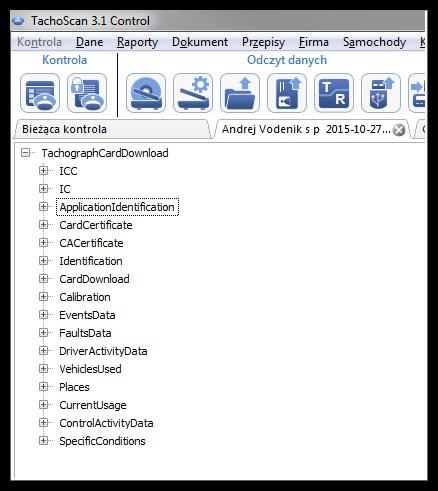The width and height of the screenshot is (438, 491).
Task: Select the VehiclesUsed label
Action: 90,369
